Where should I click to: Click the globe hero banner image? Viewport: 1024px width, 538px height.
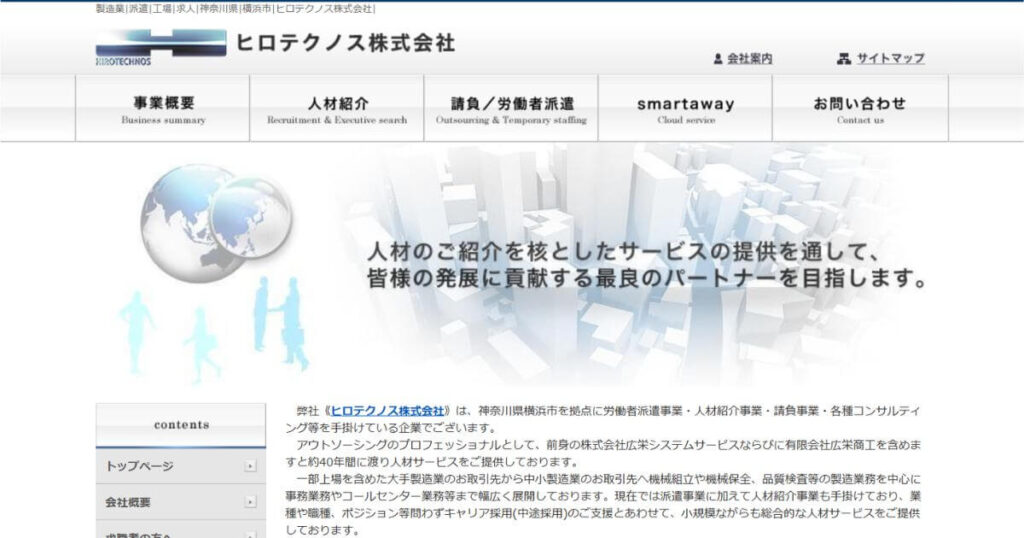tap(512, 264)
